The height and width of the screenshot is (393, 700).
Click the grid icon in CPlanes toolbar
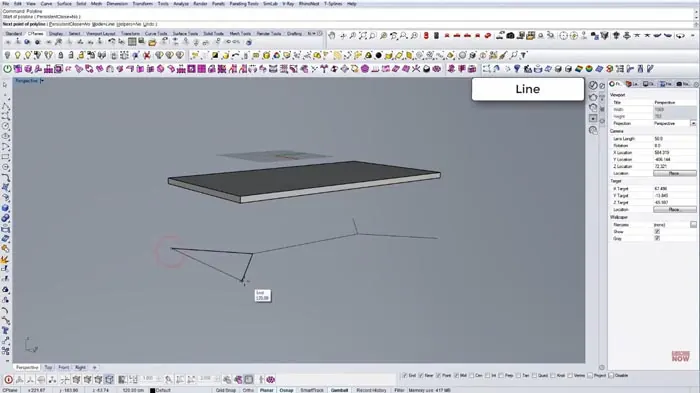click(132, 42)
